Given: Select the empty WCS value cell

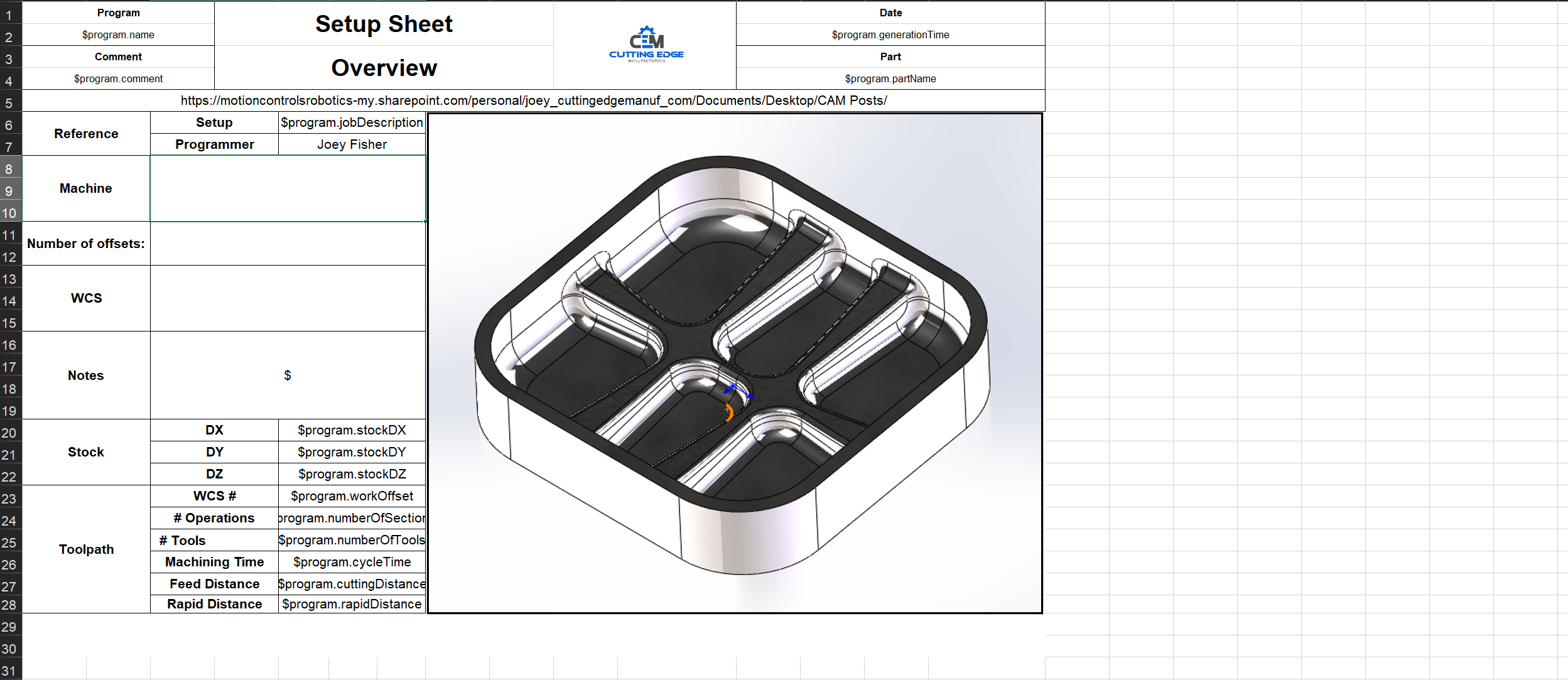Looking at the screenshot, I should (288, 298).
